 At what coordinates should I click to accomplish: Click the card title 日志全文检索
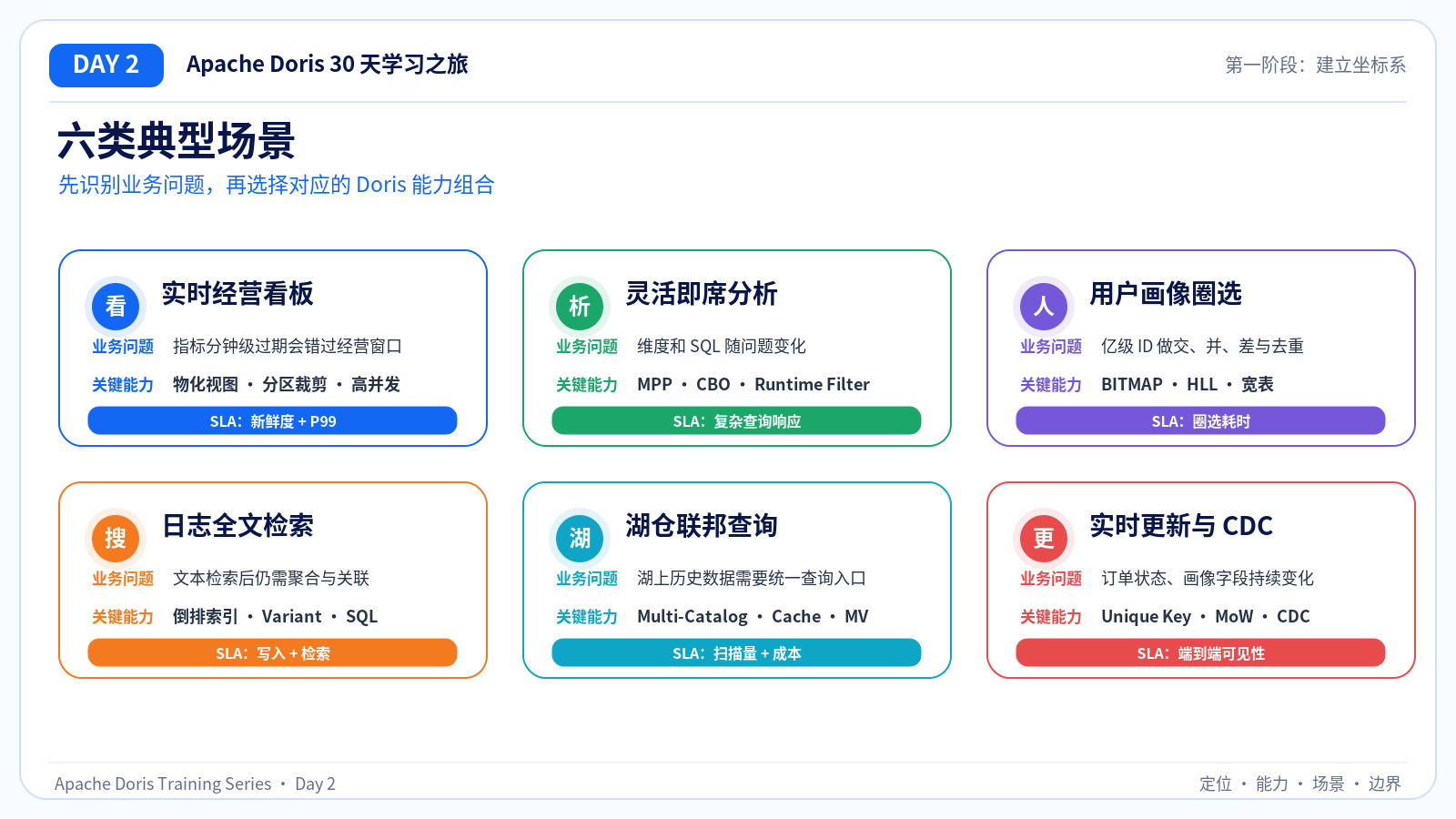[238, 526]
